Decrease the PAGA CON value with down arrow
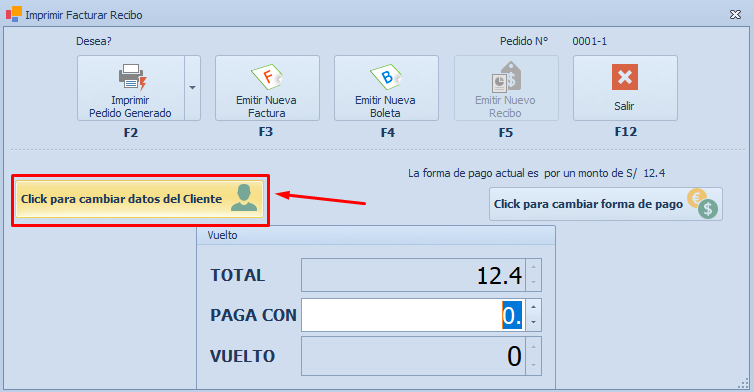The height and width of the screenshot is (392, 754). click(x=534, y=323)
